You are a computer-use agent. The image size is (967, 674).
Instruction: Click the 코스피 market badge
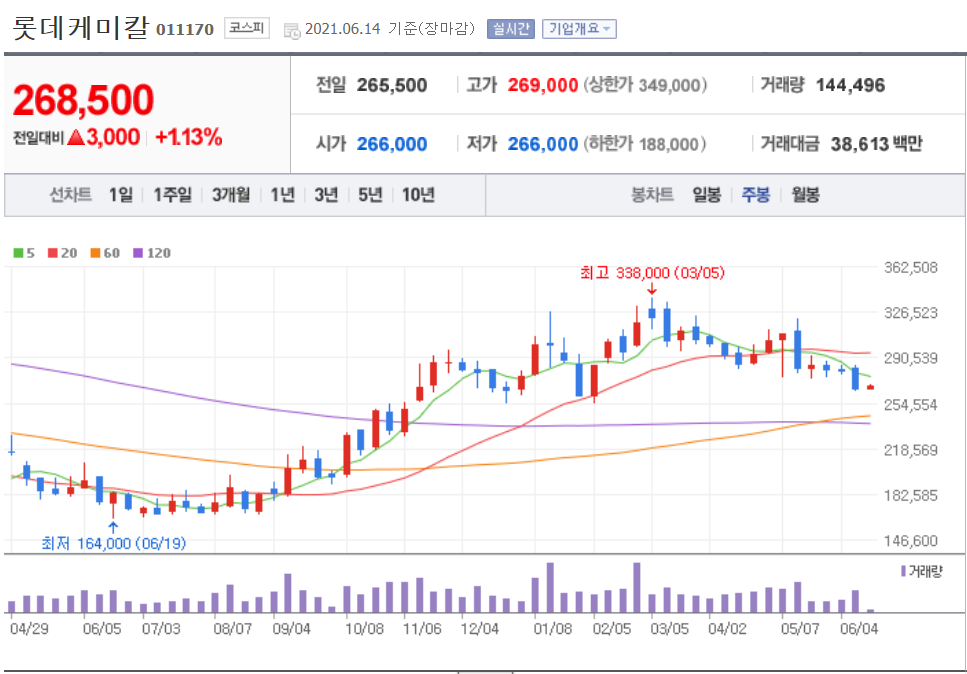pos(247,28)
